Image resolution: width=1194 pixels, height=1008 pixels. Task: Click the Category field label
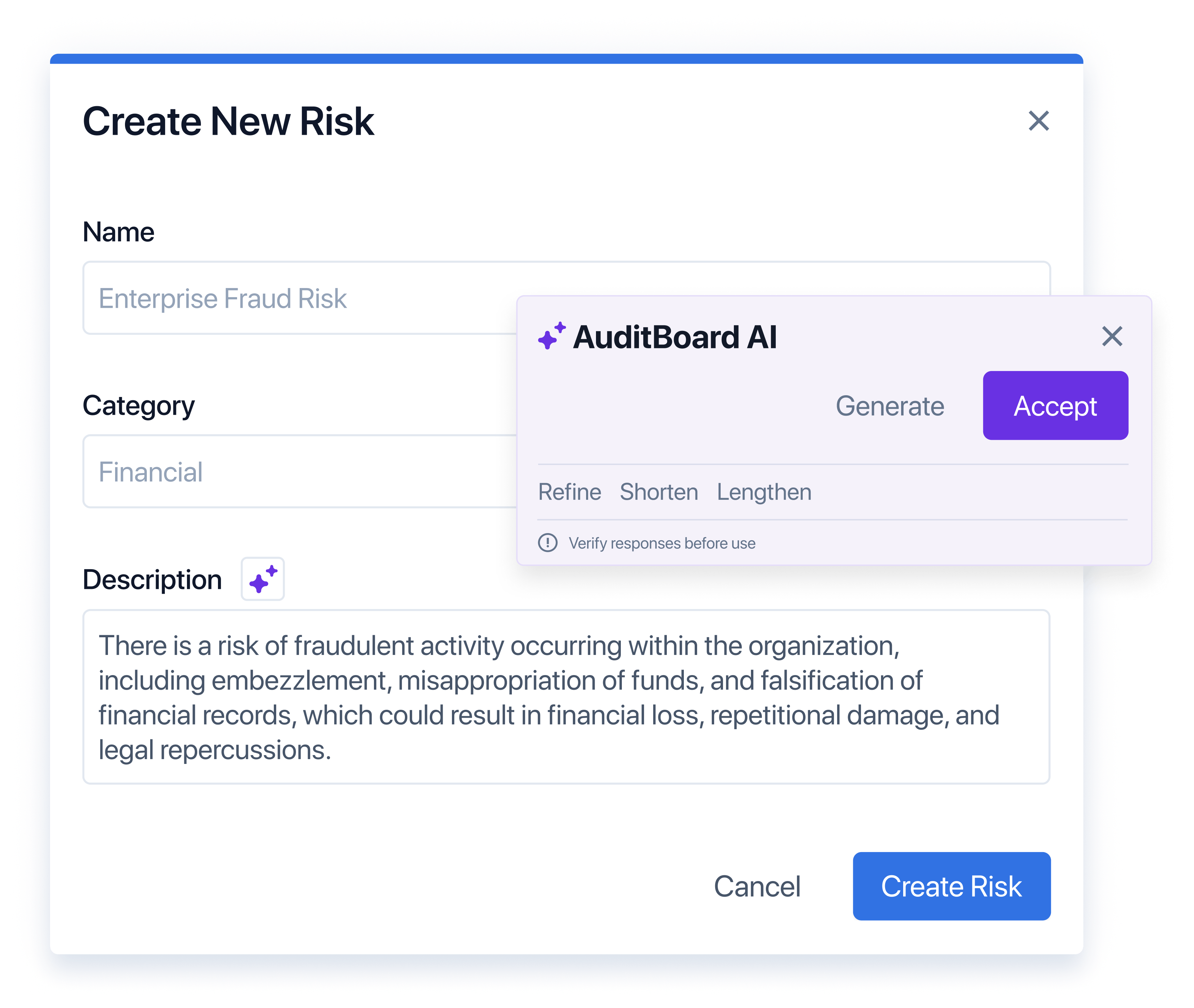point(138,406)
